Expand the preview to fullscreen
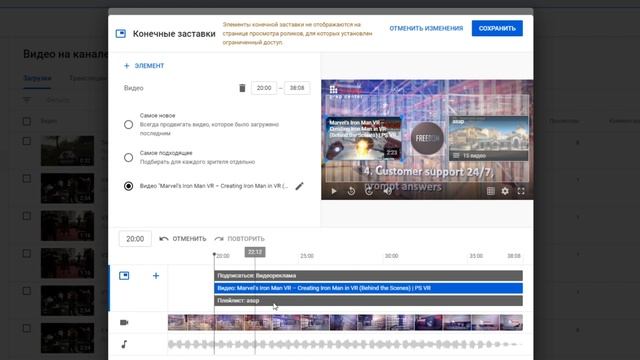This screenshot has width=640, height=360. (x=521, y=191)
